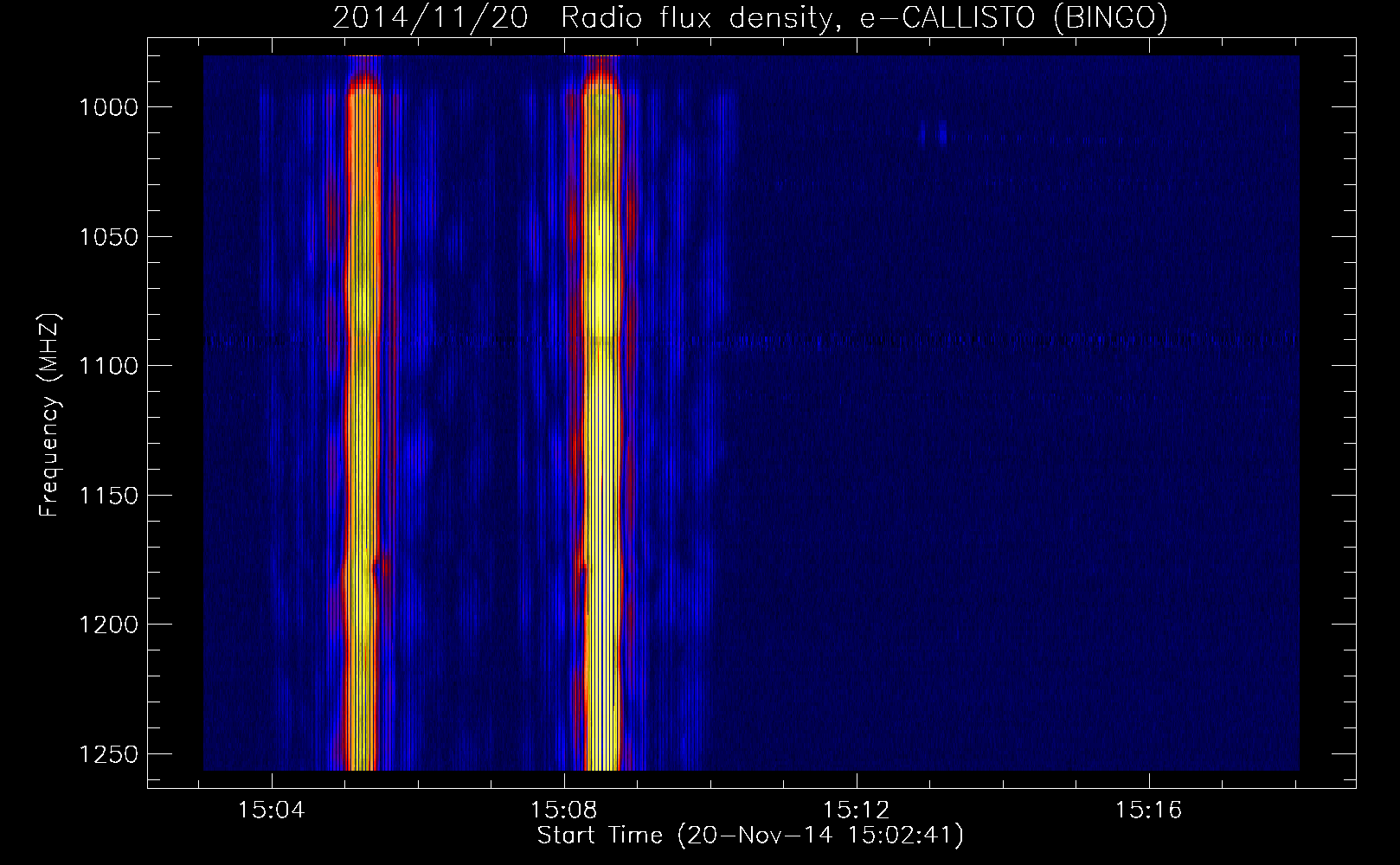
Task: Click the 'Start Time (20-Nov-14 15:02:41)' label
Action: 750,836
